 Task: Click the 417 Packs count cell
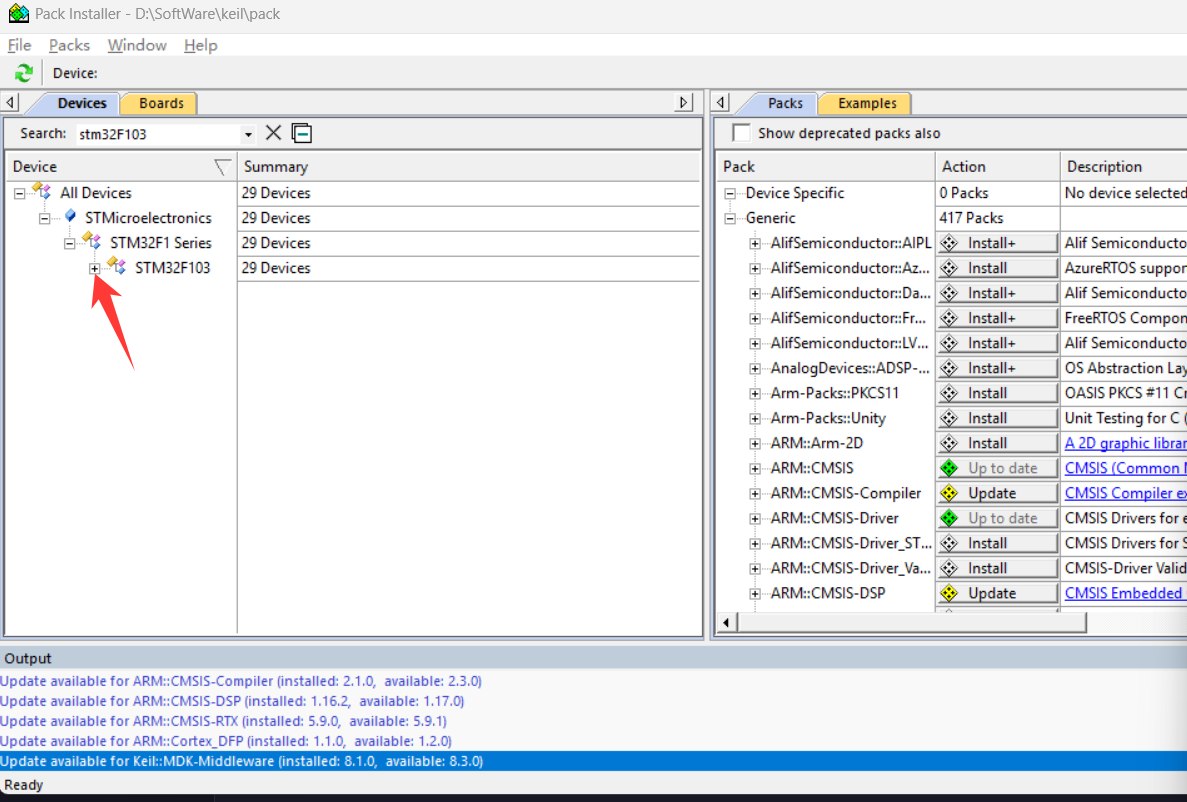[x=998, y=218]
